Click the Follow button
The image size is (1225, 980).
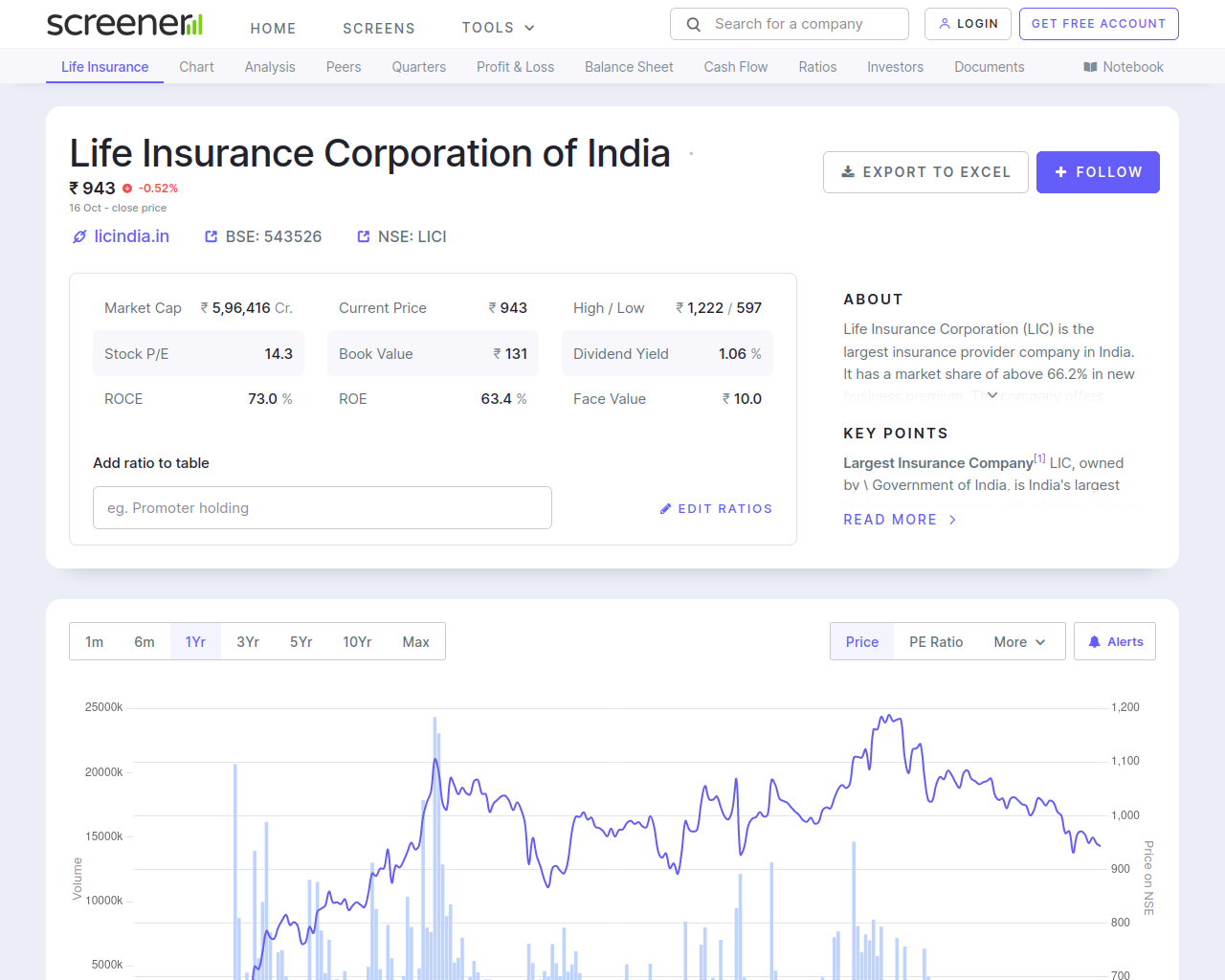click(1098, 172)
